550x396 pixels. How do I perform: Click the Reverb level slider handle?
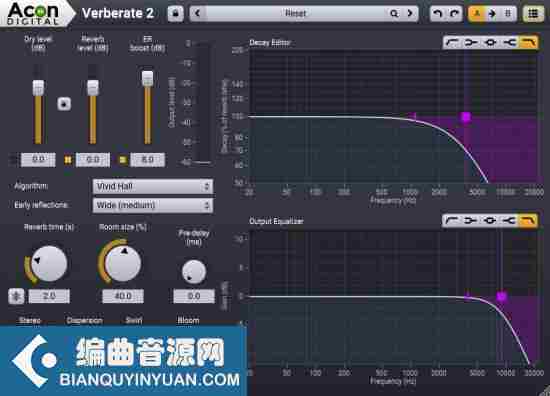tap(93, 87)
